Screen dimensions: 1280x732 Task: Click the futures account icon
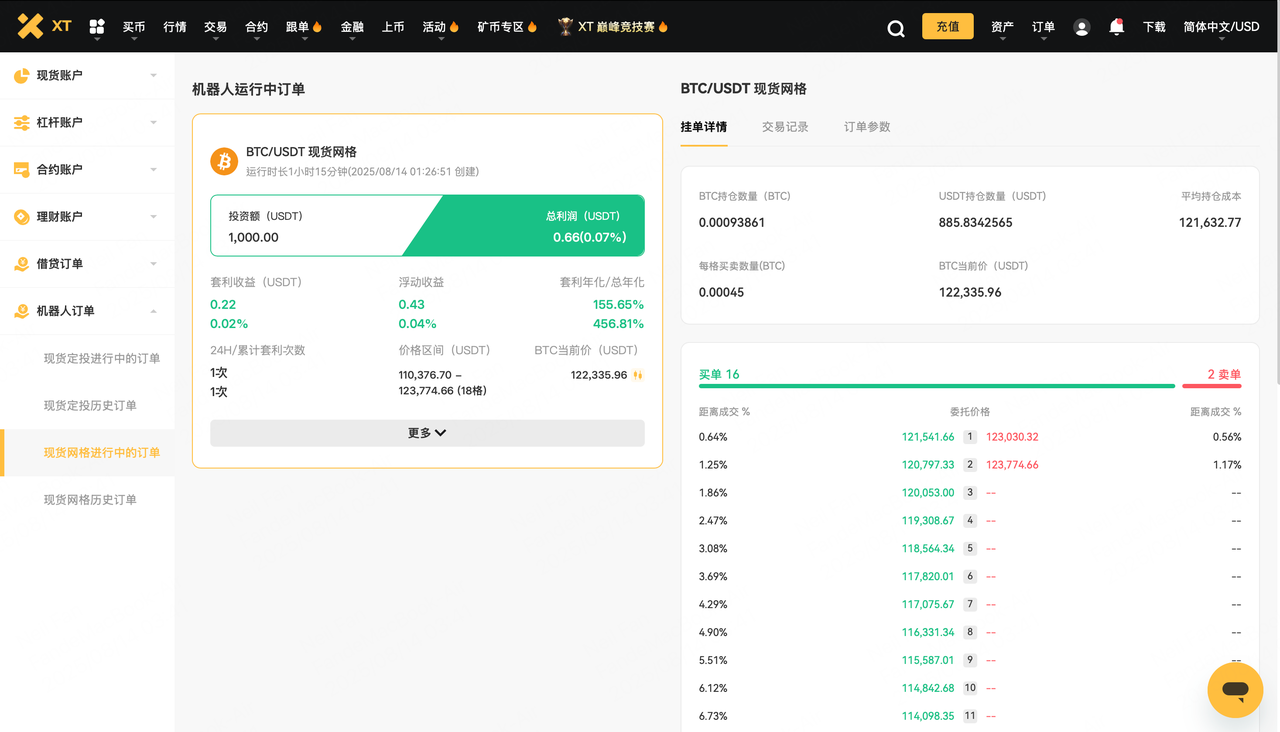pos(21,170)
